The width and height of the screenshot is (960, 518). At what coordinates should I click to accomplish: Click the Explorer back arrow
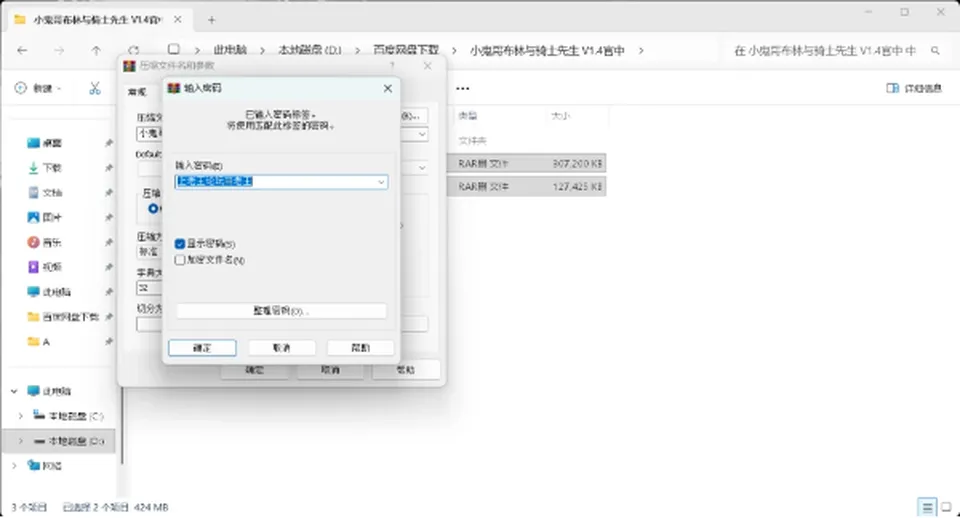coord(23,51)
